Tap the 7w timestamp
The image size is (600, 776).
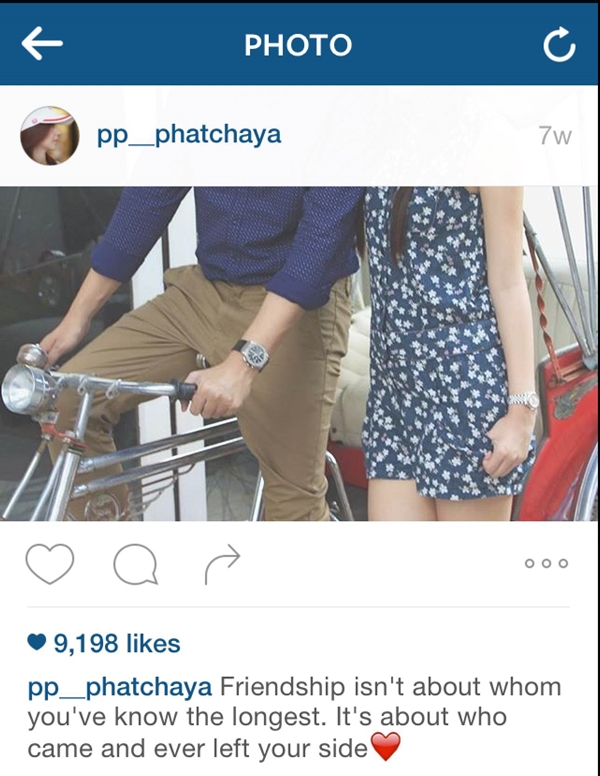pyautogui.click(x=555, y=135)
